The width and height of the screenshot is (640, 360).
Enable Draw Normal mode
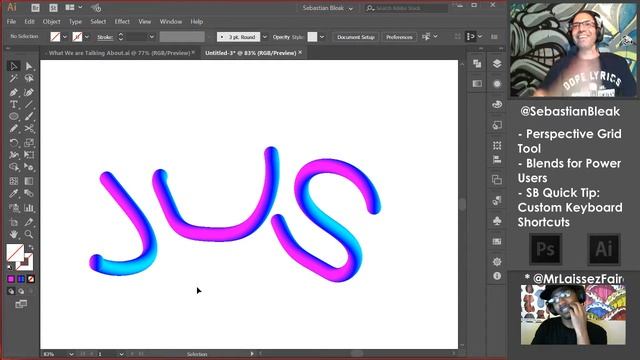11,291
